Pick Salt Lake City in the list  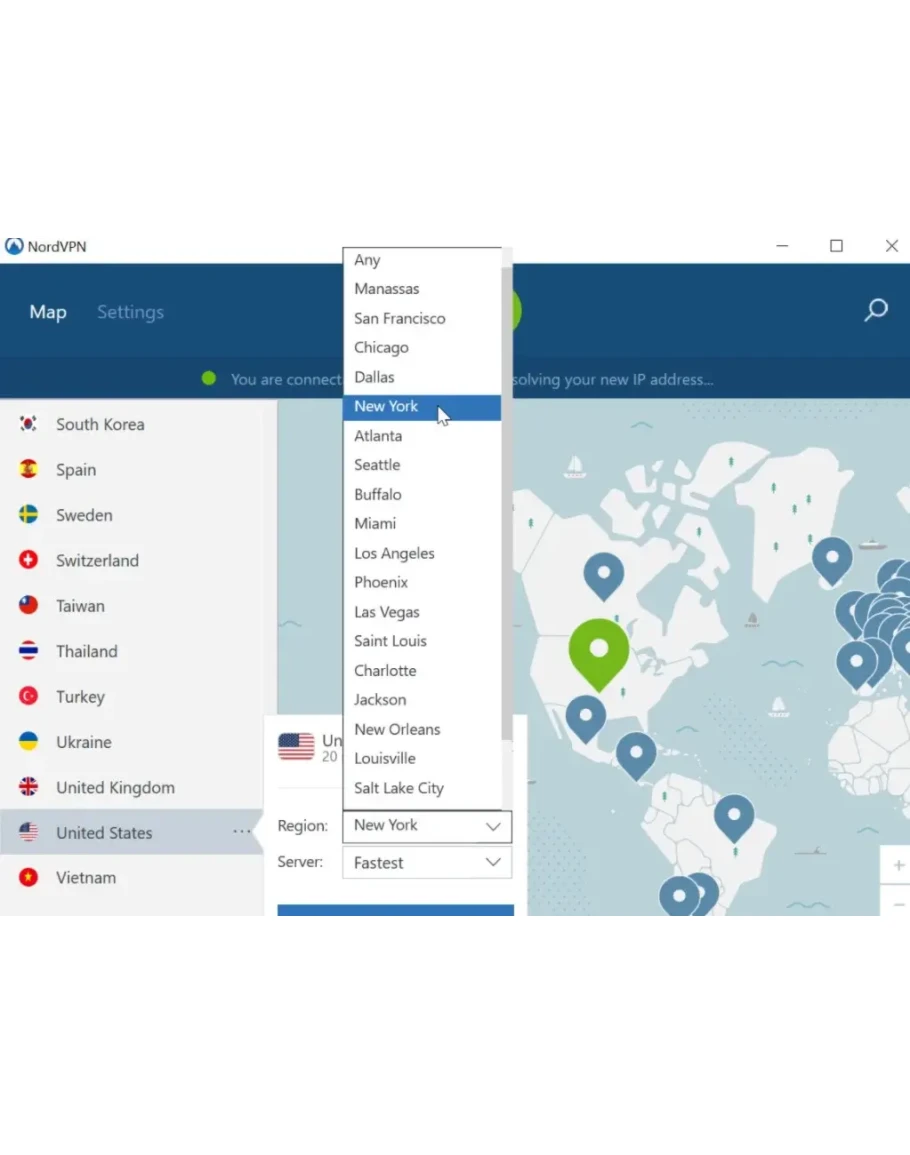pyautogui.click(x=398, y=788)
